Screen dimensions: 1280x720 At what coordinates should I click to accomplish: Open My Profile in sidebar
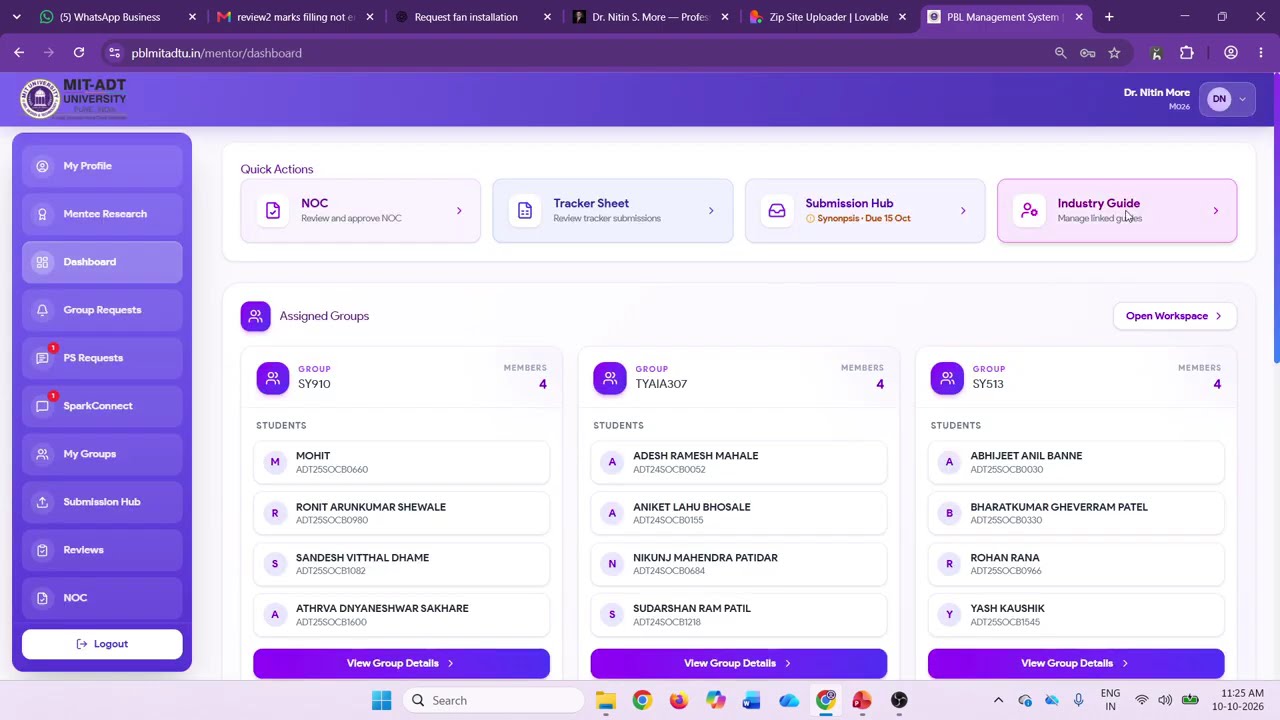pos(102,166)
